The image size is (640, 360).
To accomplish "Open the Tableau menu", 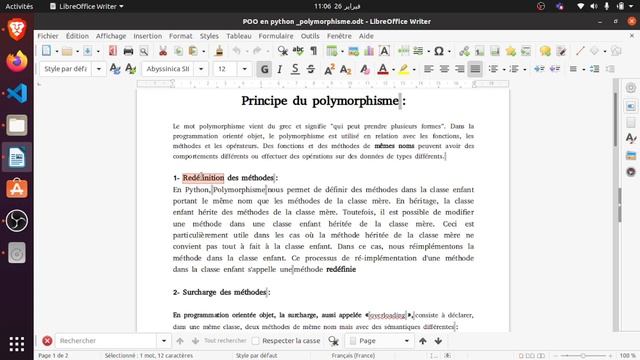I will (x=239, y=36).
